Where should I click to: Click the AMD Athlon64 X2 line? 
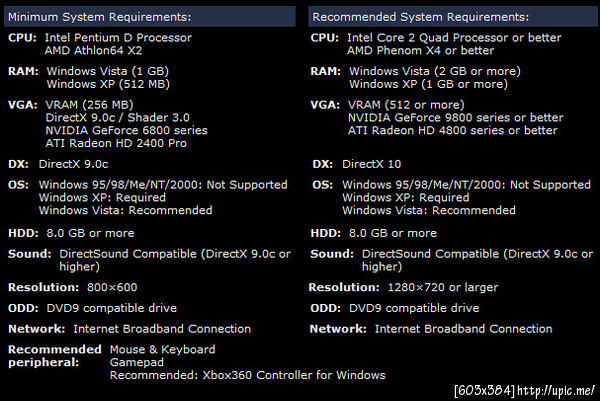93,51
